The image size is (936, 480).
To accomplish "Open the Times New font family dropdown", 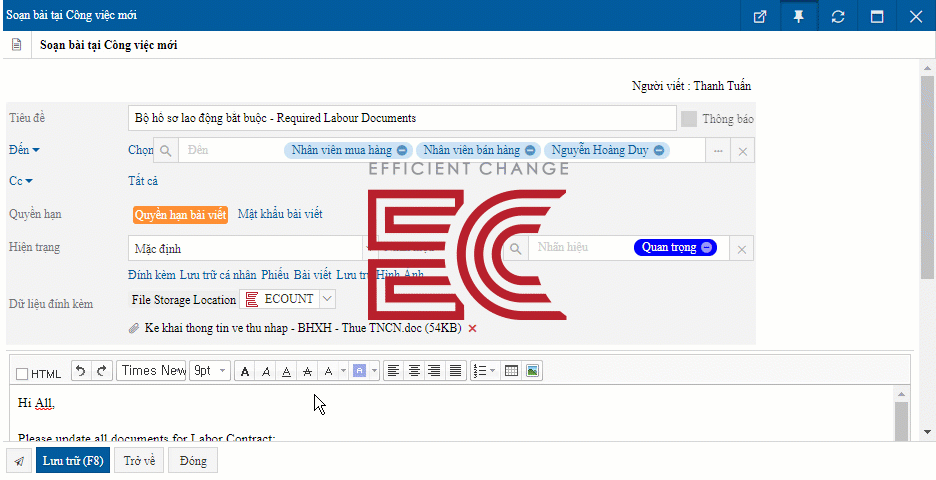I will (x=152, y=371).
